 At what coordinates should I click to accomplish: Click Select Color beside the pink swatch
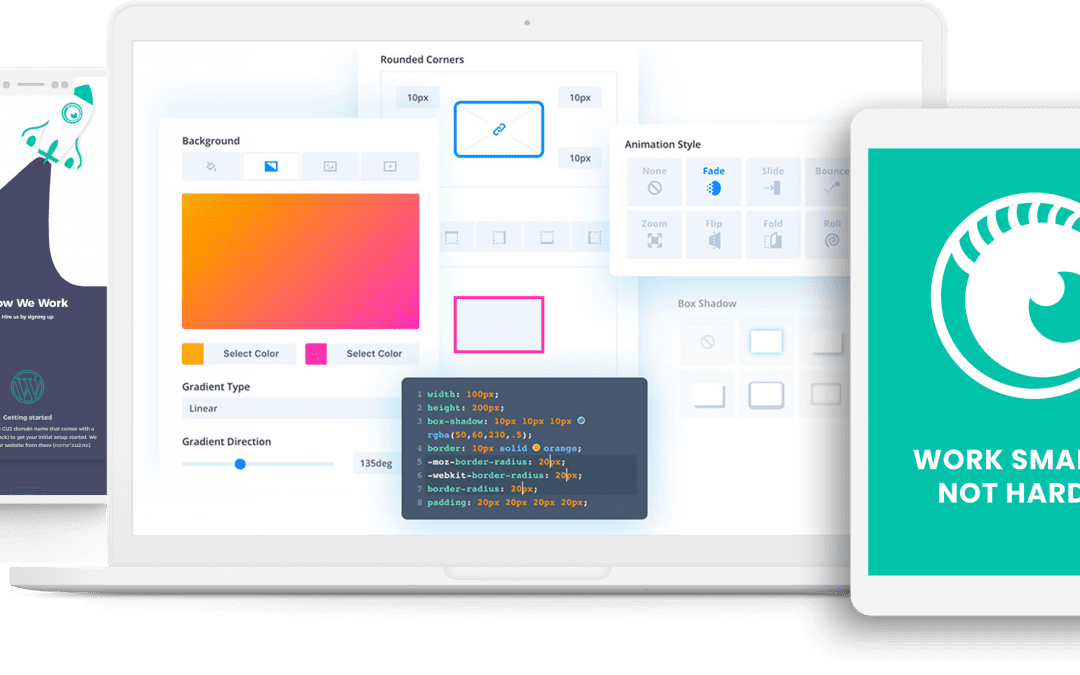coord(374,353)
